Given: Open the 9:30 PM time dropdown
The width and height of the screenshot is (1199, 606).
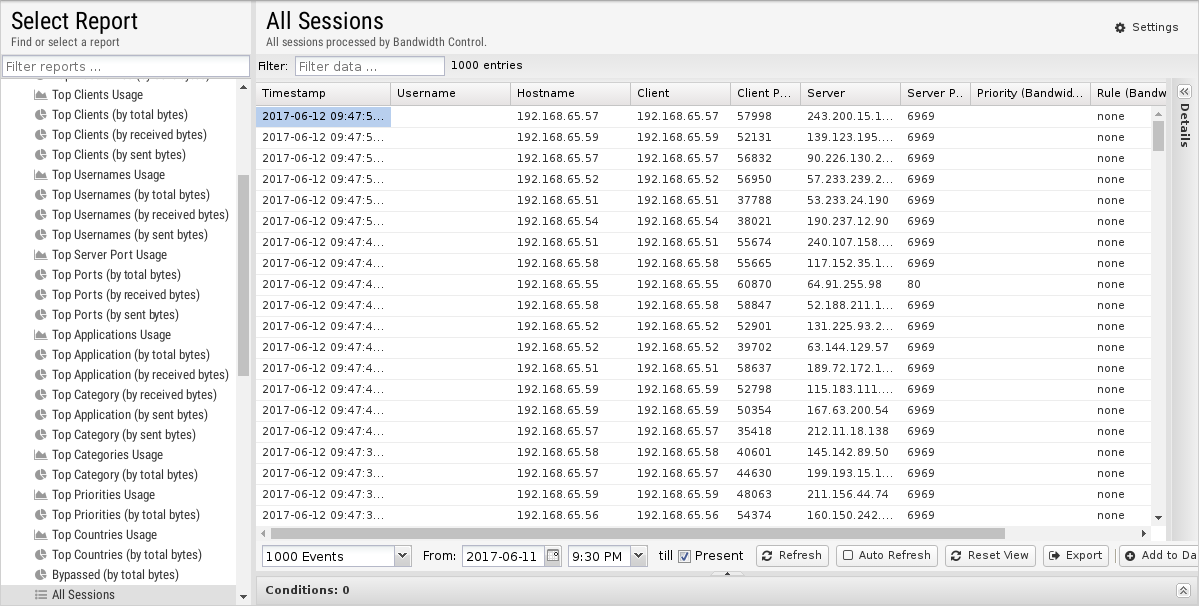Looking at the screenshot, I should click(x=638, y=556).
